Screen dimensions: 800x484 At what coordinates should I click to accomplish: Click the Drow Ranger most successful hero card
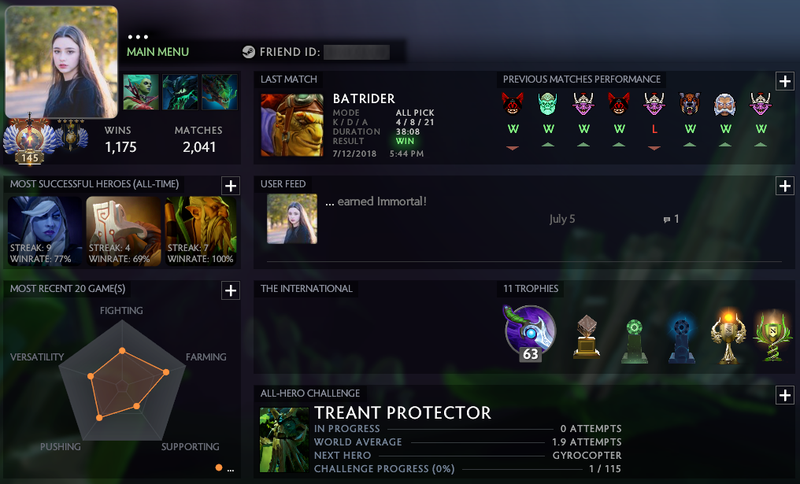click(45, 231)
